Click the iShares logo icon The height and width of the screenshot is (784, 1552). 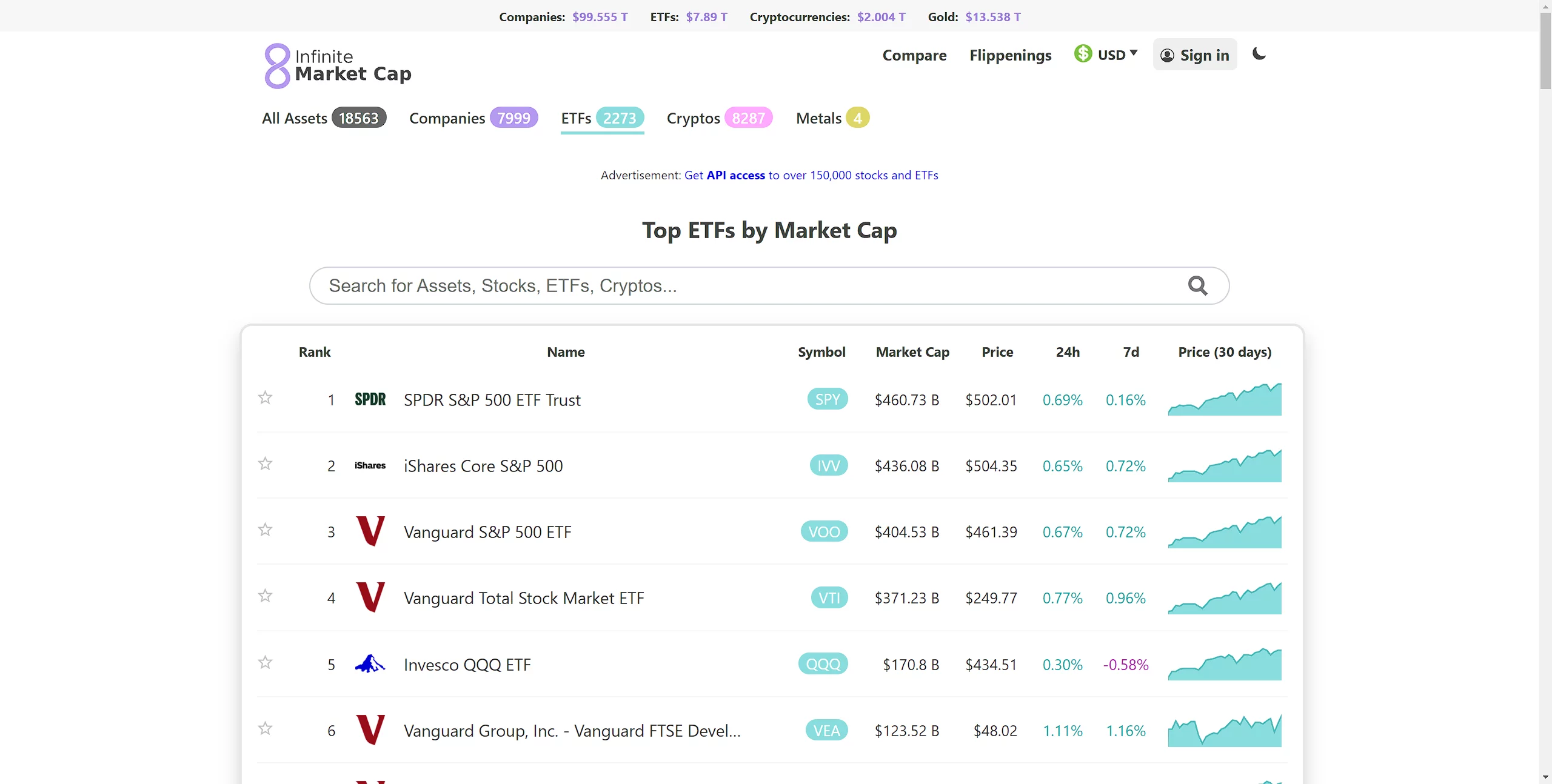tap(370, 465)
